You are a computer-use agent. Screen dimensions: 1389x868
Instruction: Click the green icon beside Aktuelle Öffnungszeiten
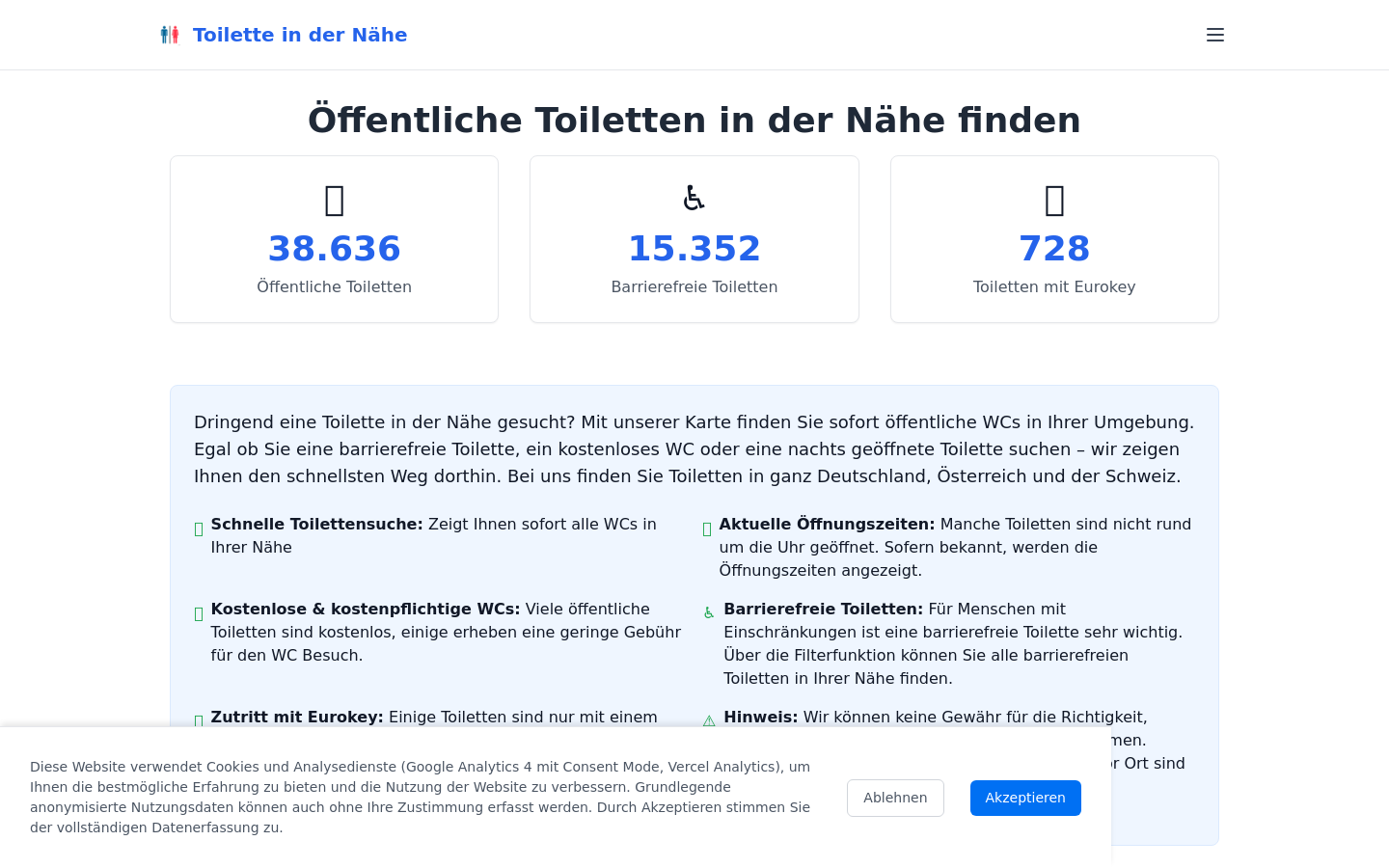[707, 529]
